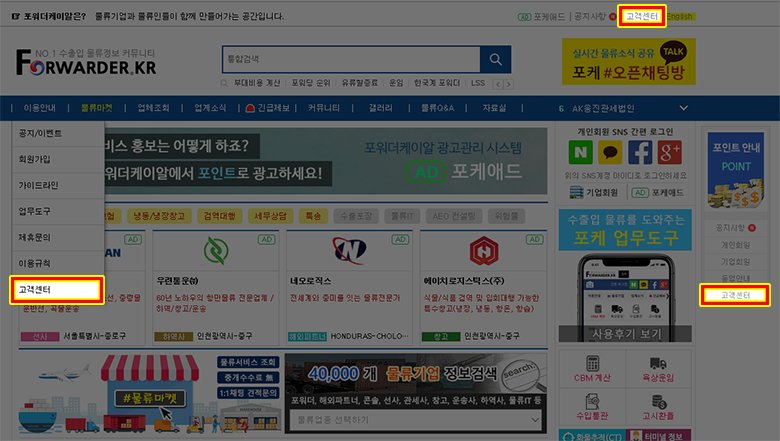The height and width of the screenshot is (441, 780).
Task: Open the 갤러리 menu
Action: pyautogui.click(x=381, y=108)
